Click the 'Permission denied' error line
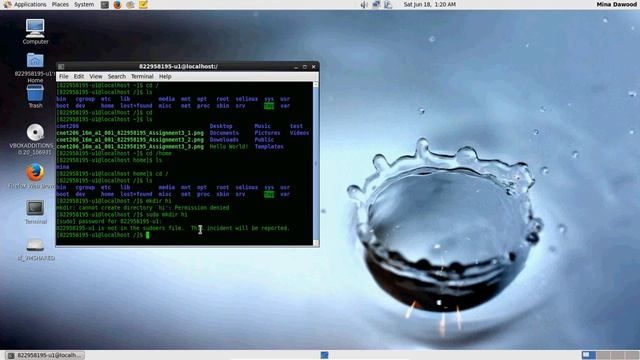The height and width of the screenshot is (360, 640). coord(142,208)
